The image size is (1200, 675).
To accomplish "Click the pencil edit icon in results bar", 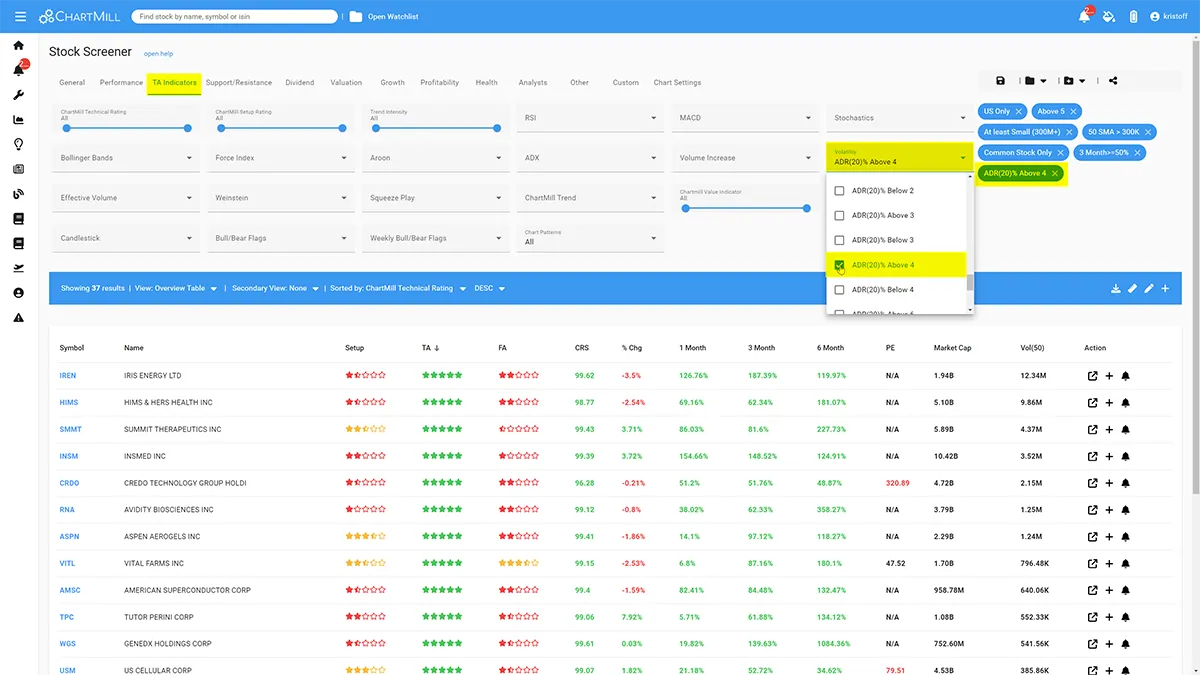I will pyautogui.click(x=1149, y=288).
